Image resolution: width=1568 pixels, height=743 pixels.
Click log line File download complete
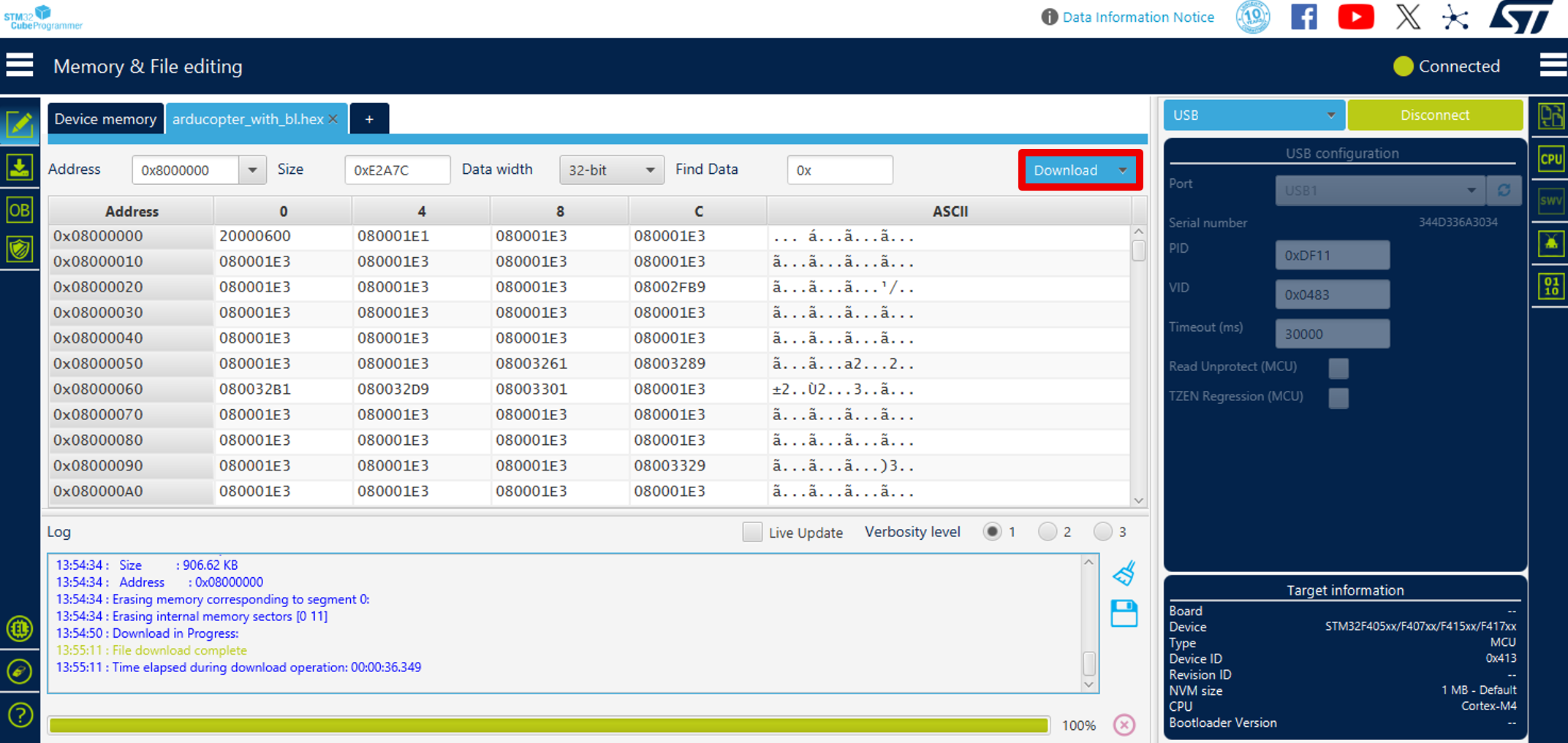151,650
